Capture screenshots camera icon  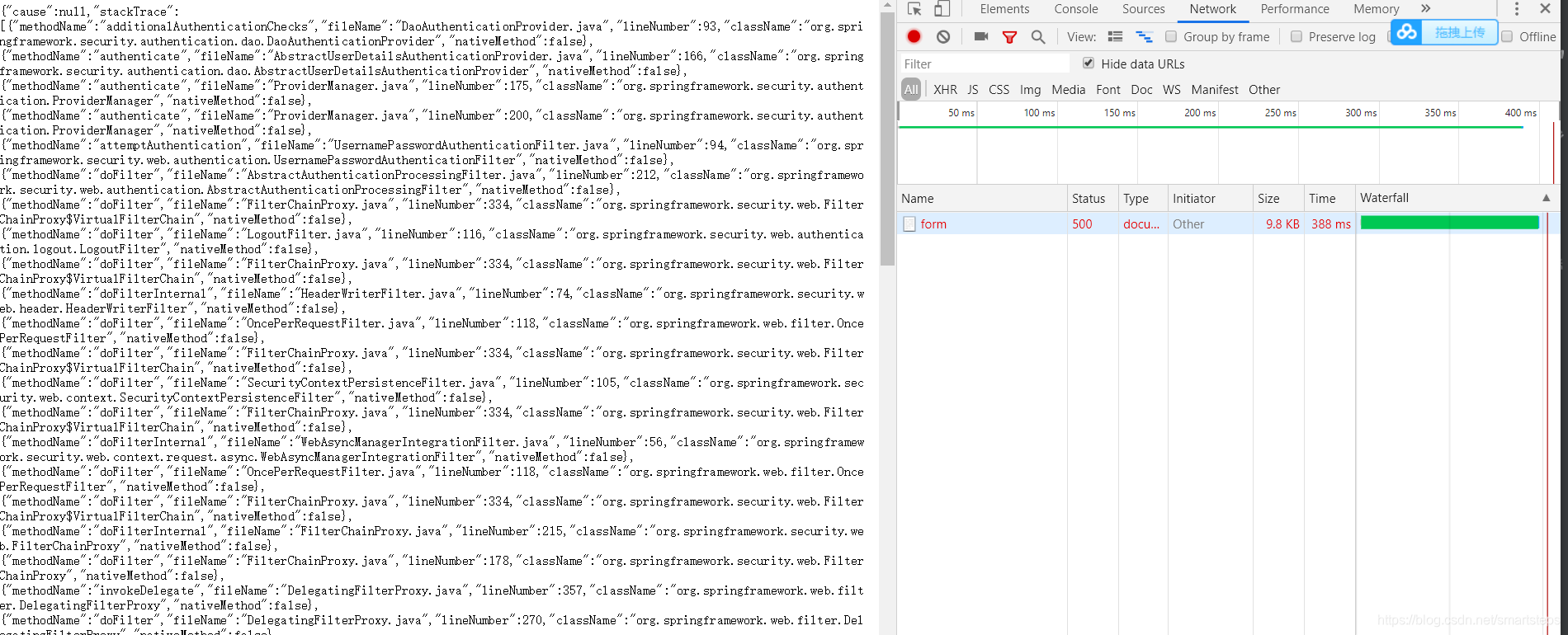[981, 36]
